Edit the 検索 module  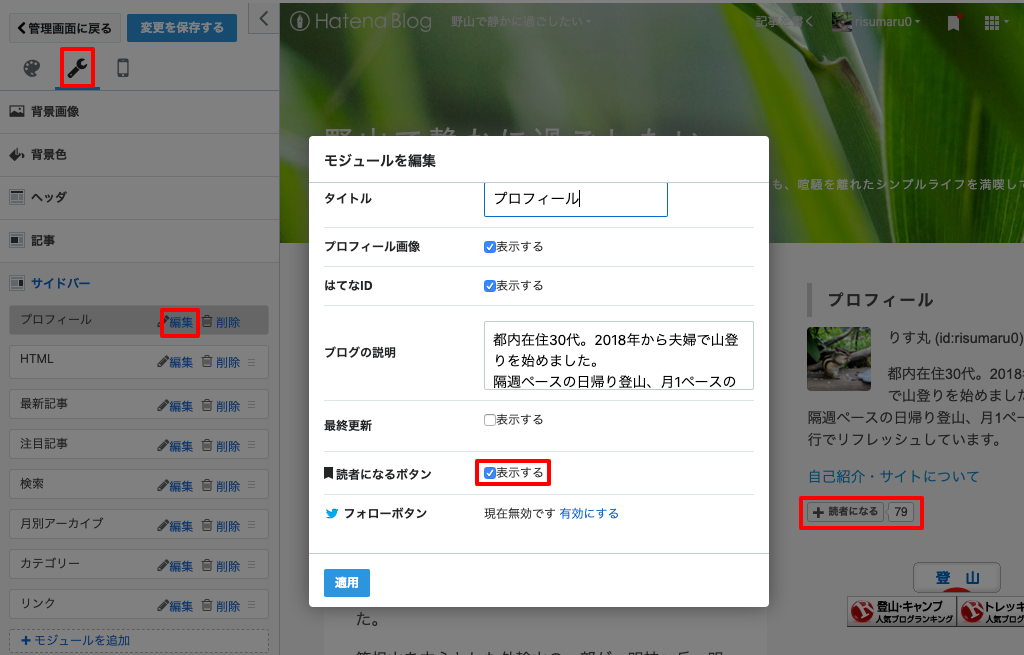click(x=176, y=486)
